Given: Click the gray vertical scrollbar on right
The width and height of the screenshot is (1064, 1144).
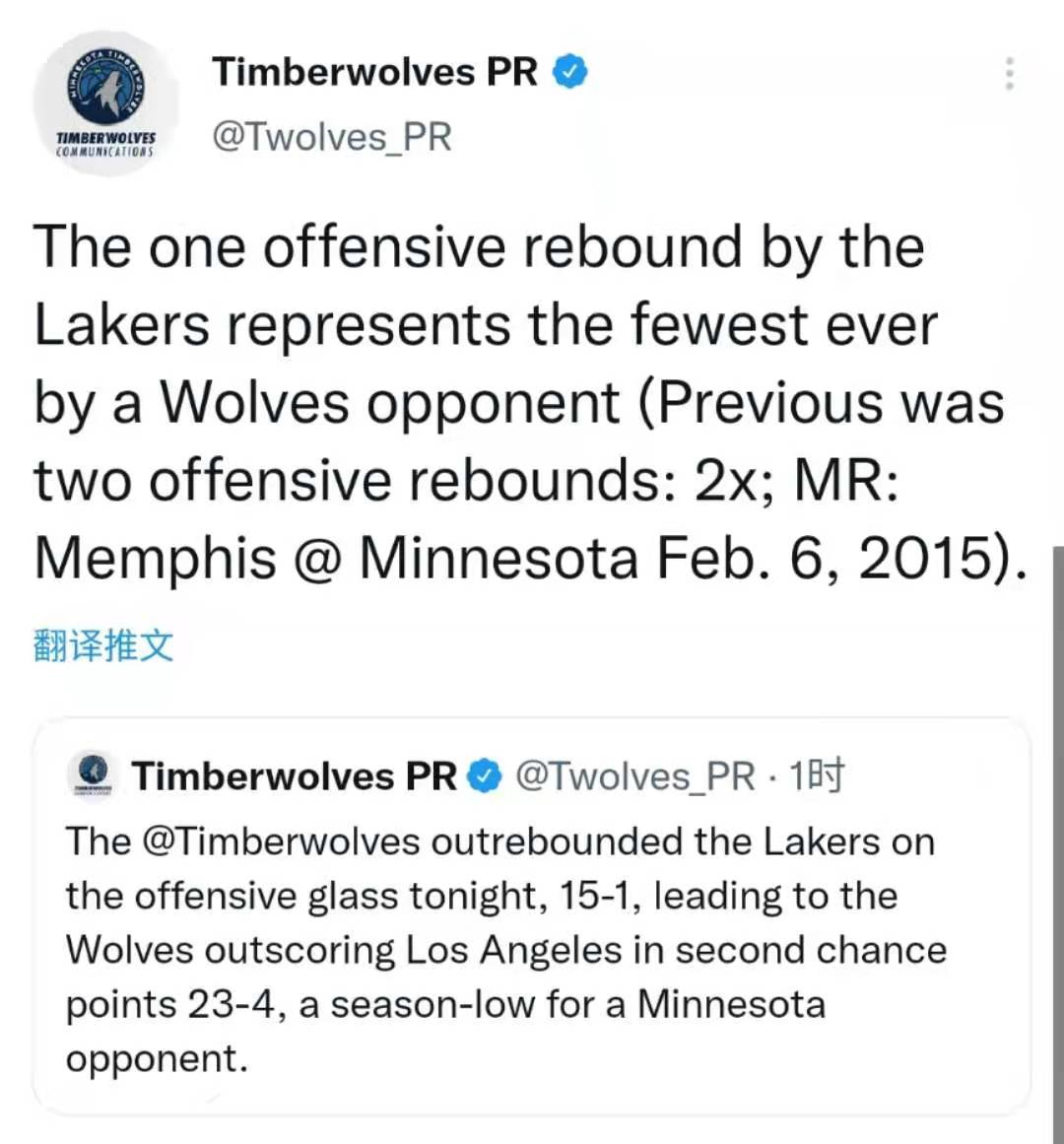Looking at the screenshot, I should point(1057,843).
